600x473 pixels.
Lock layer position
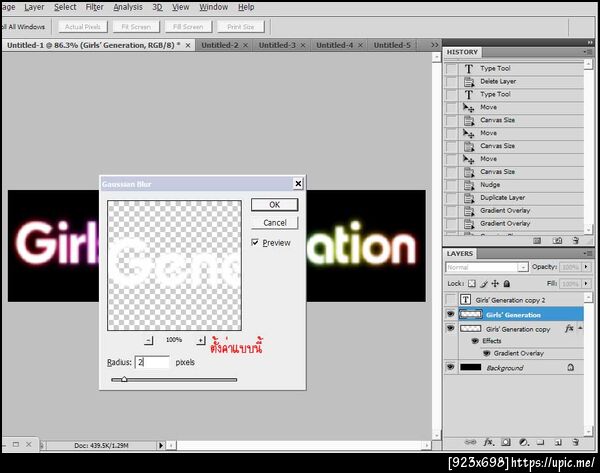pos(495,284)
